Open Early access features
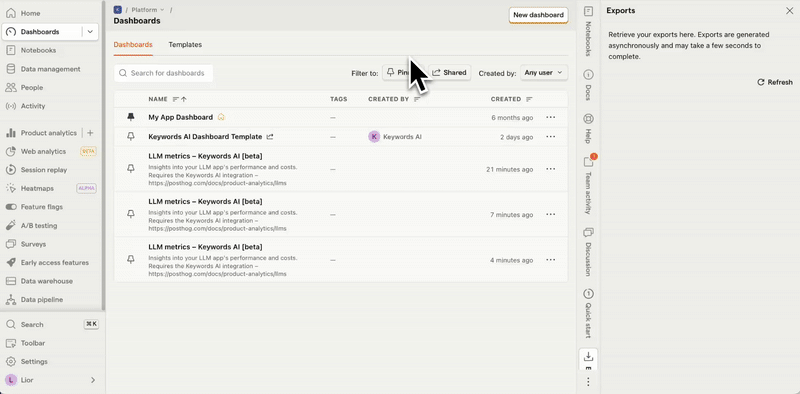800x394 pixels. click(x=55, y=263)
